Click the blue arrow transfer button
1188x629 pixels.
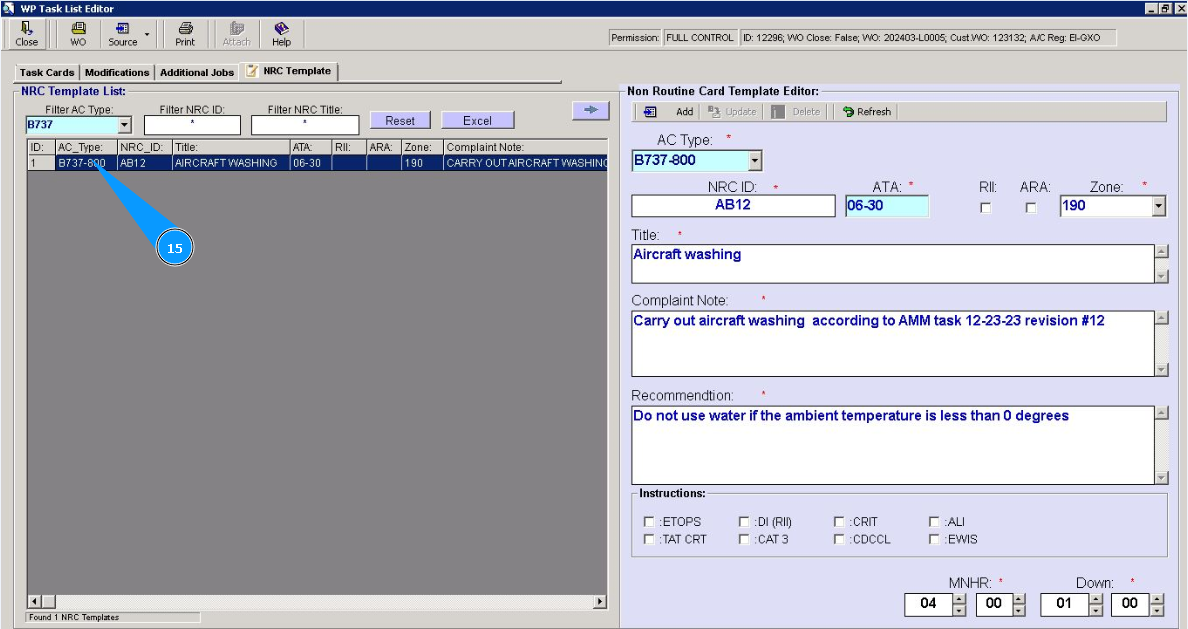[x=590, y=110]
